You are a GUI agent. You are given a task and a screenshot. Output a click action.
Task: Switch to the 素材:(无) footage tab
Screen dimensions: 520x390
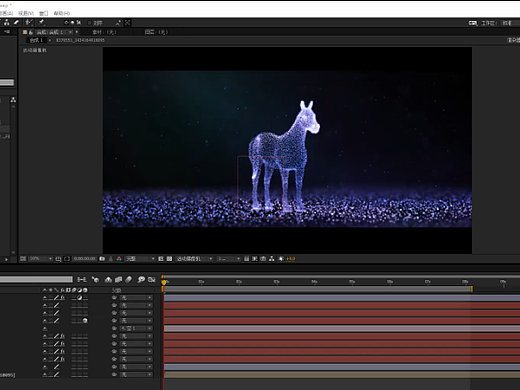(104, 32)
